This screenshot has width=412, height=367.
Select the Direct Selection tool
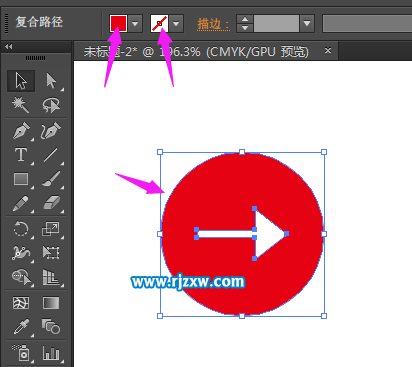point(51,81)
